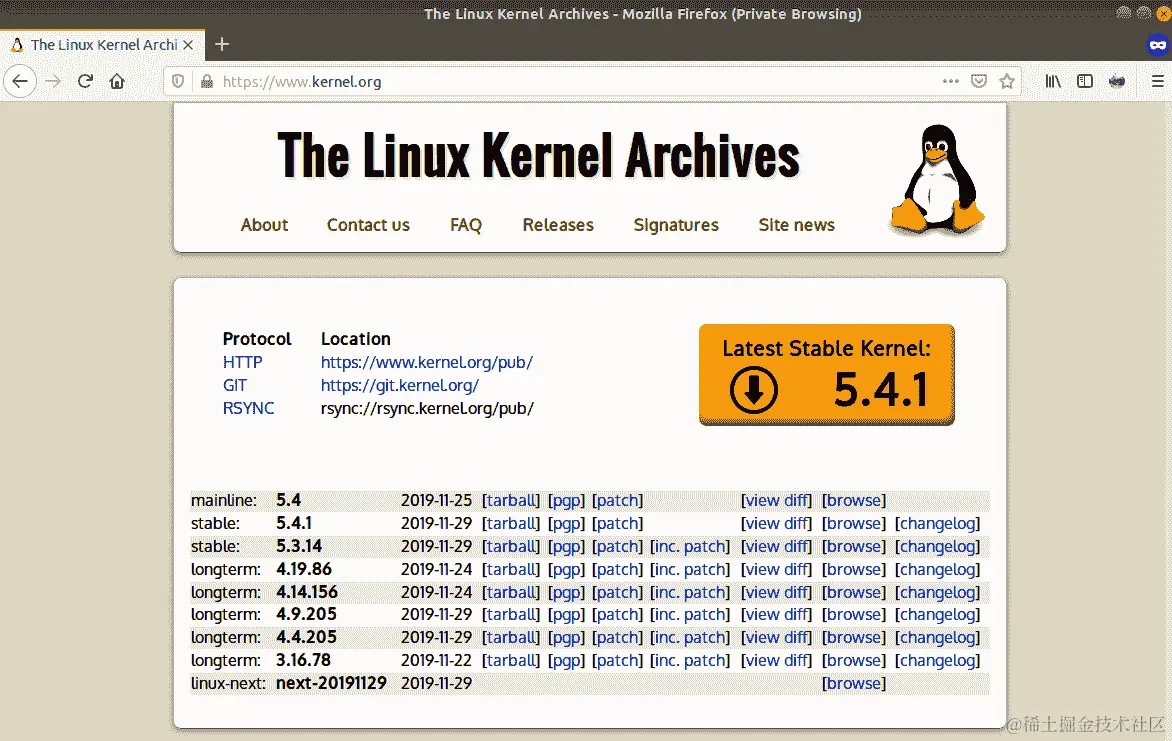
Task: Download latest stable kernel 5.4.1 button
Action: pos(827,374)
